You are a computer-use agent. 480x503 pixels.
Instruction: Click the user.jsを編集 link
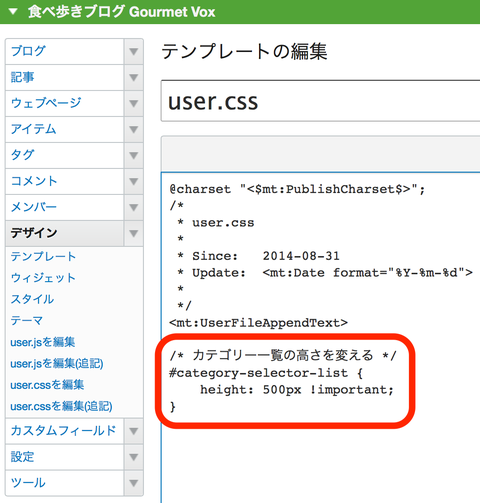(x=43, y=342)
